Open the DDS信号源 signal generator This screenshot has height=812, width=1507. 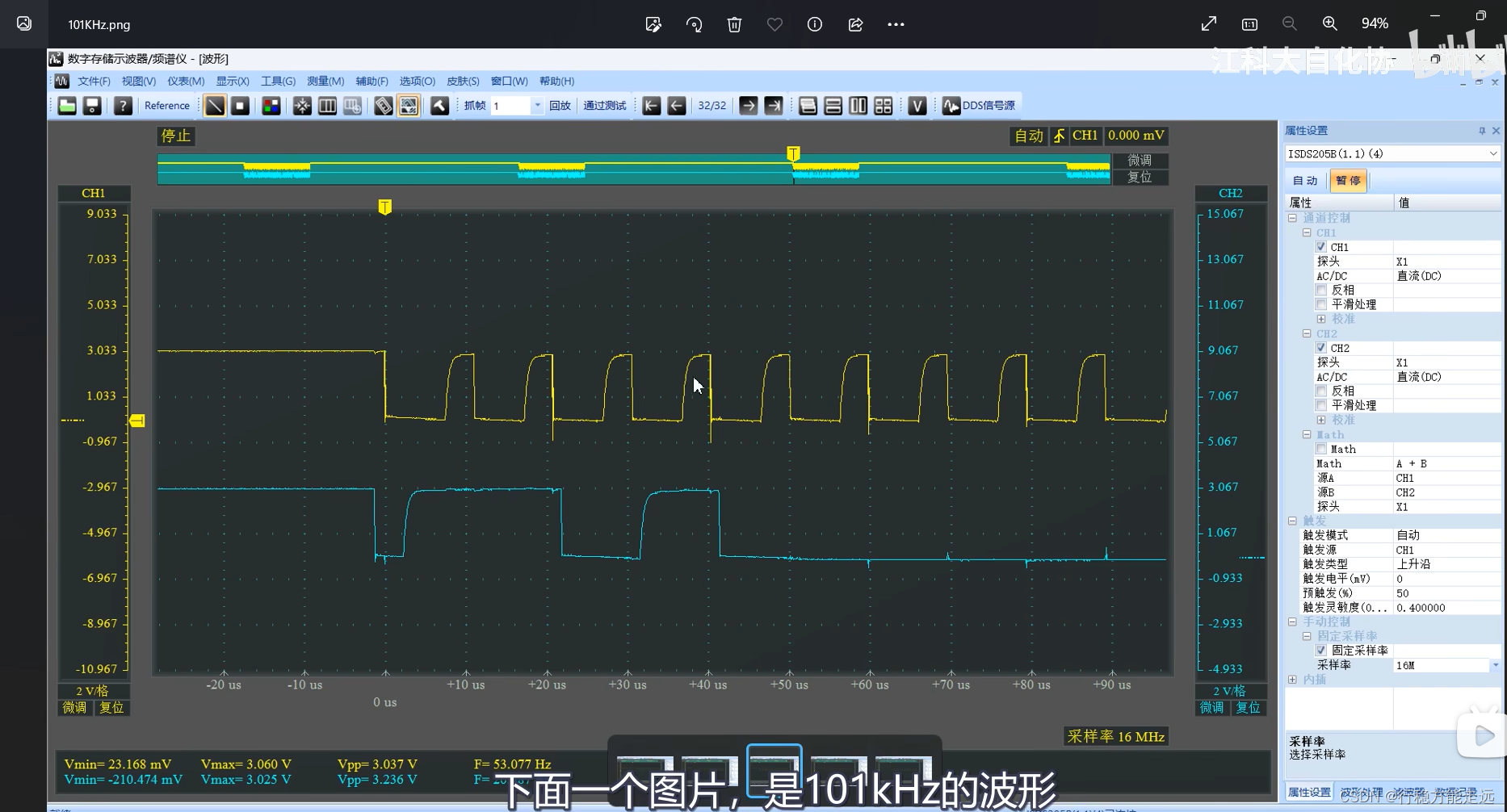click(x=978, y=106)
